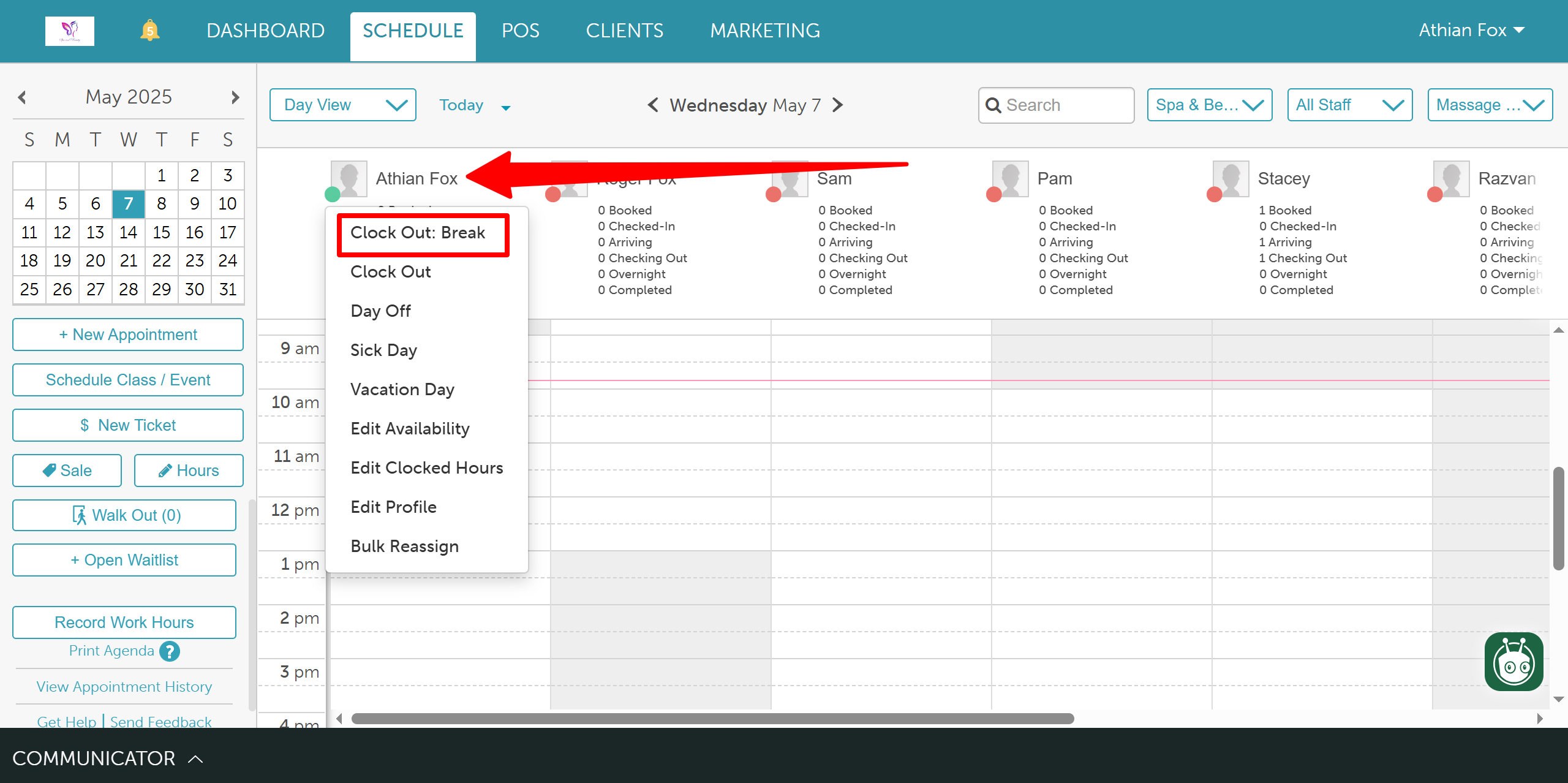Screen dimensions: 1568x783
Task: Expand the All Staff filter dropdown
Action: [x=1349, y=105]
